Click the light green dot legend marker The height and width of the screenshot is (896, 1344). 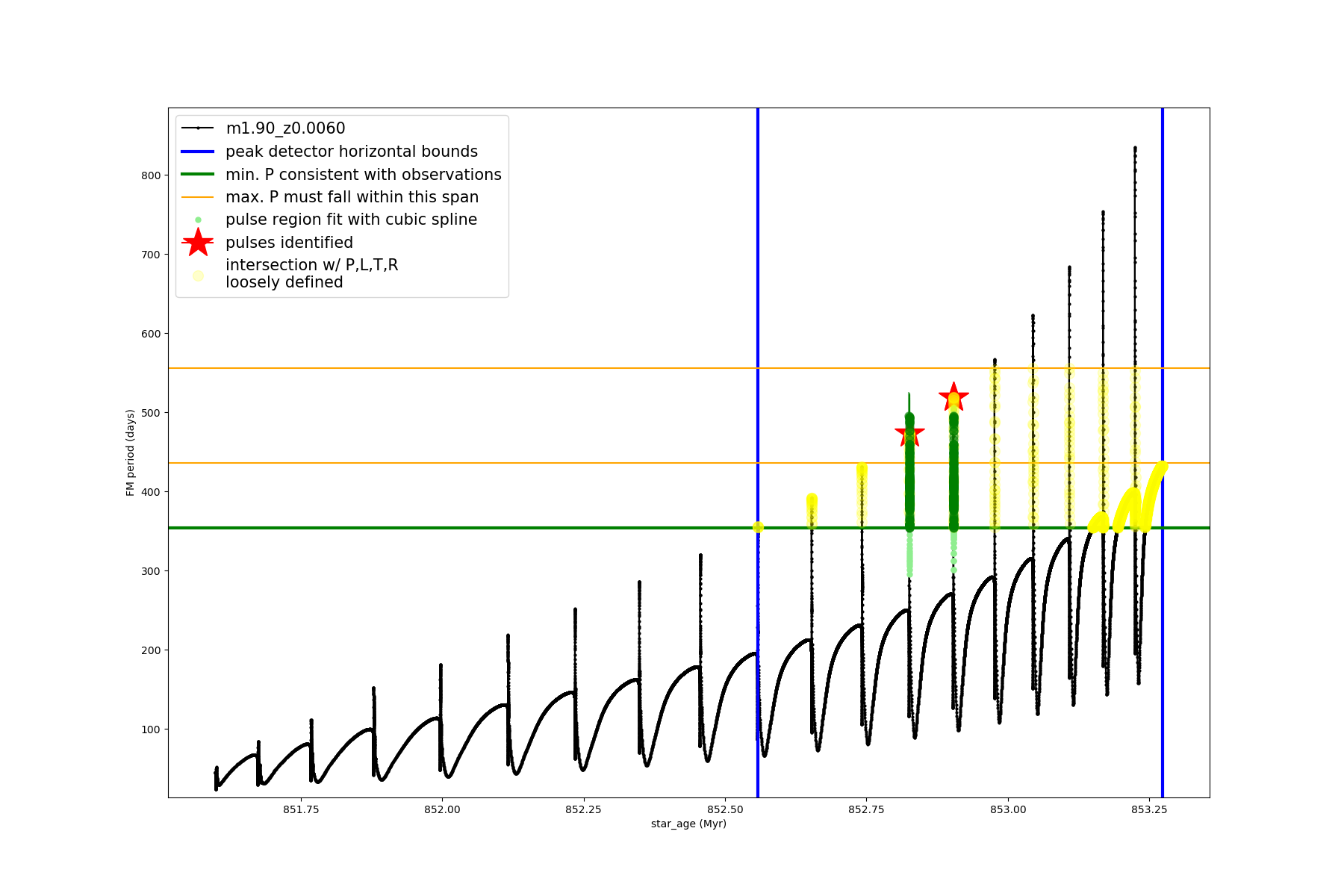click(x=198, y=220)
